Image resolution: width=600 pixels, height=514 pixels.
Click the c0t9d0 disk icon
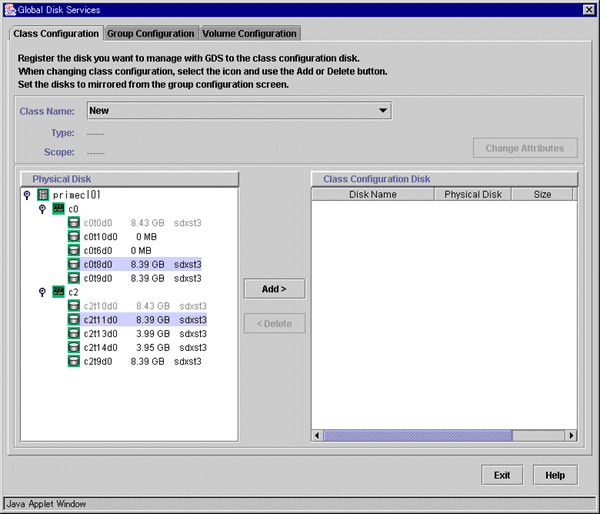[x=74, y=279]
